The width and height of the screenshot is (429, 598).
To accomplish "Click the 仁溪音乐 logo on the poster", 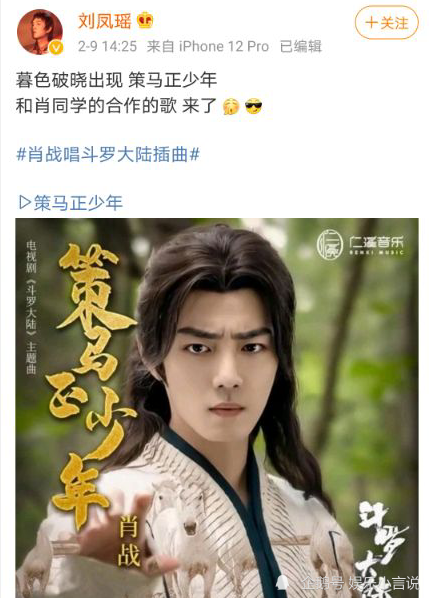I will pos(360,244).
